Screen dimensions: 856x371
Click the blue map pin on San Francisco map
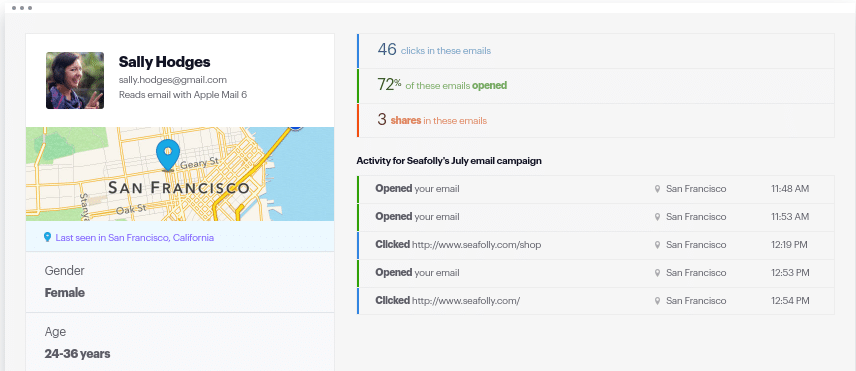pos(167,155)
